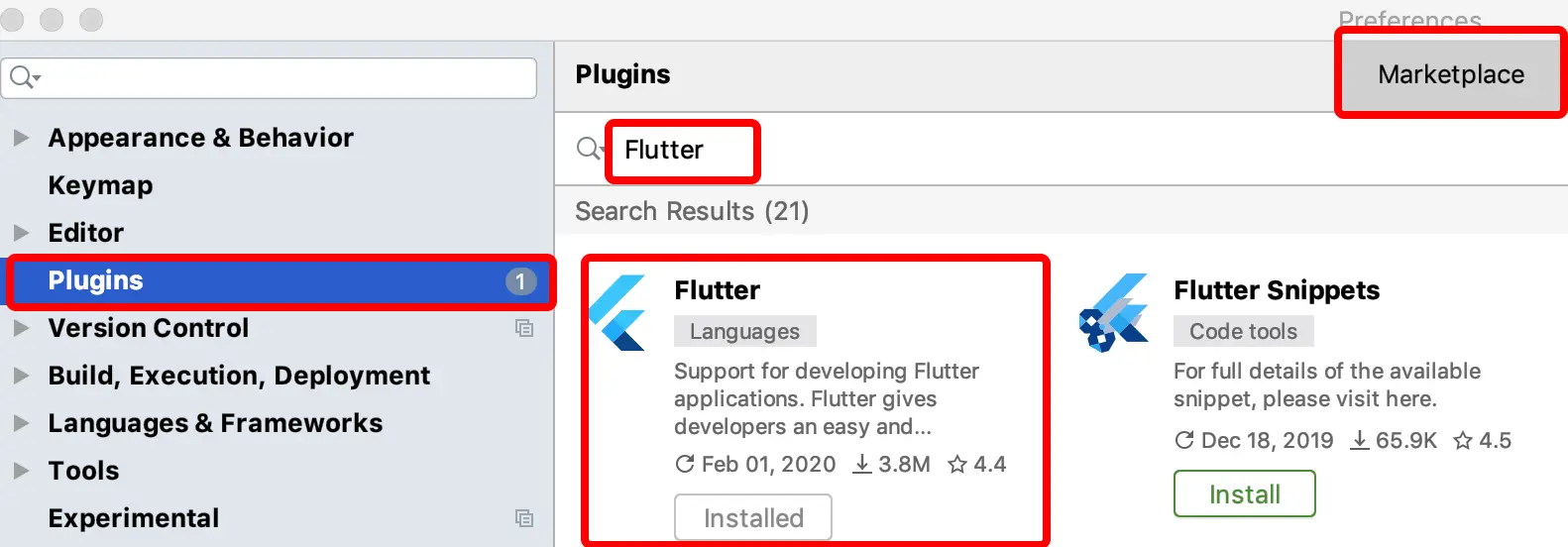Click the settings search magnifier icon

click(x=22, y=76)
